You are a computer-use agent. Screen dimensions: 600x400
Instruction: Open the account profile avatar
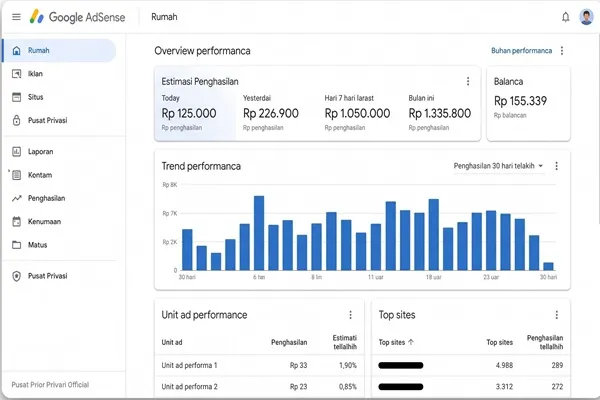click(586, 17)
